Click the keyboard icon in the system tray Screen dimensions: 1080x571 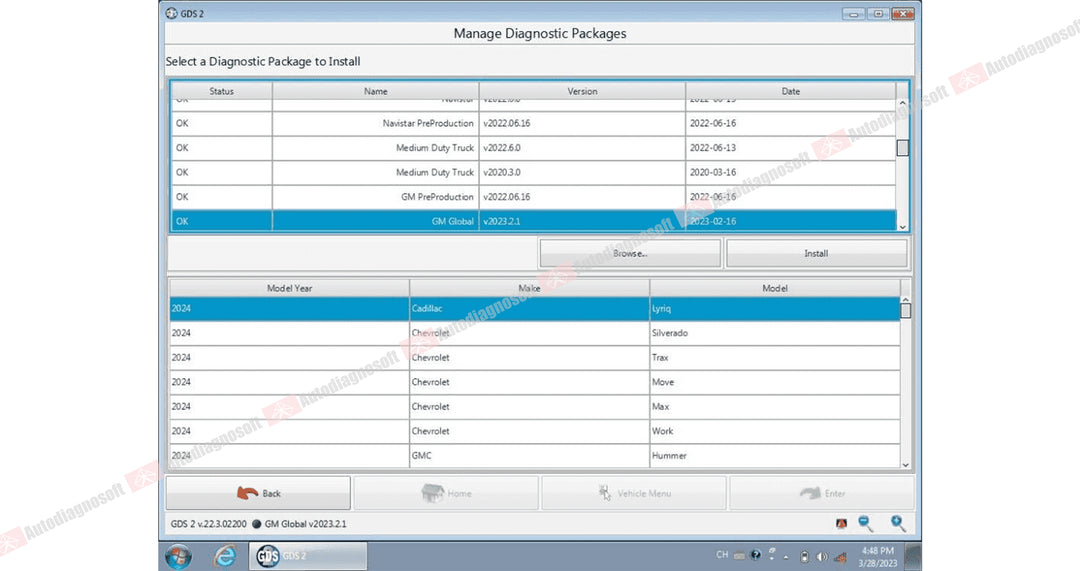point(739,556)
